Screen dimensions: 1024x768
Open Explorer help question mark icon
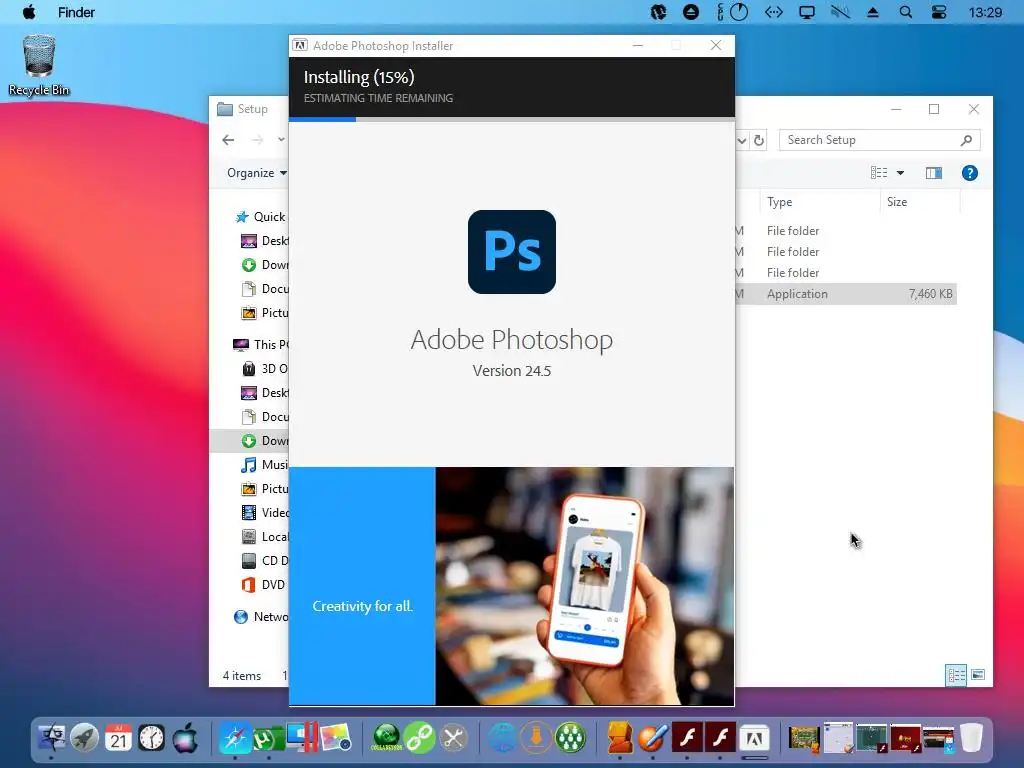pyautogui.click(x=970, y=173)
